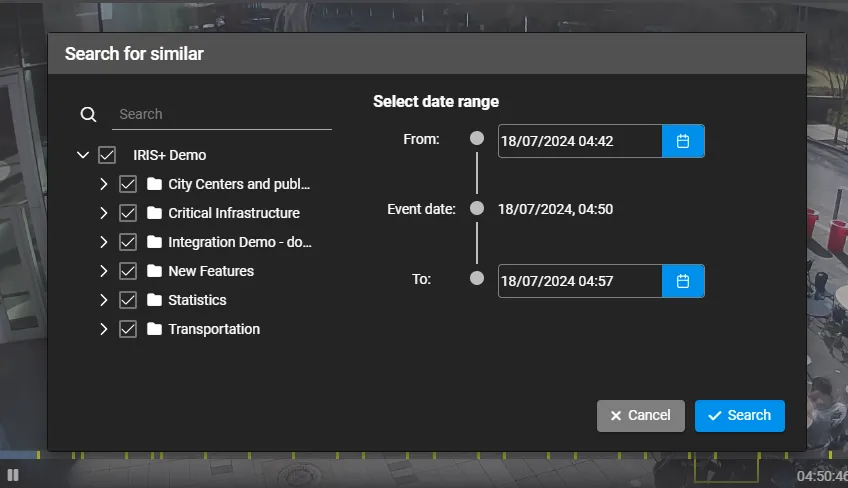Expand the City Centers and publ... folder
Image resolution: width=848 pixels, height=488 pixels.
[103, 184]
